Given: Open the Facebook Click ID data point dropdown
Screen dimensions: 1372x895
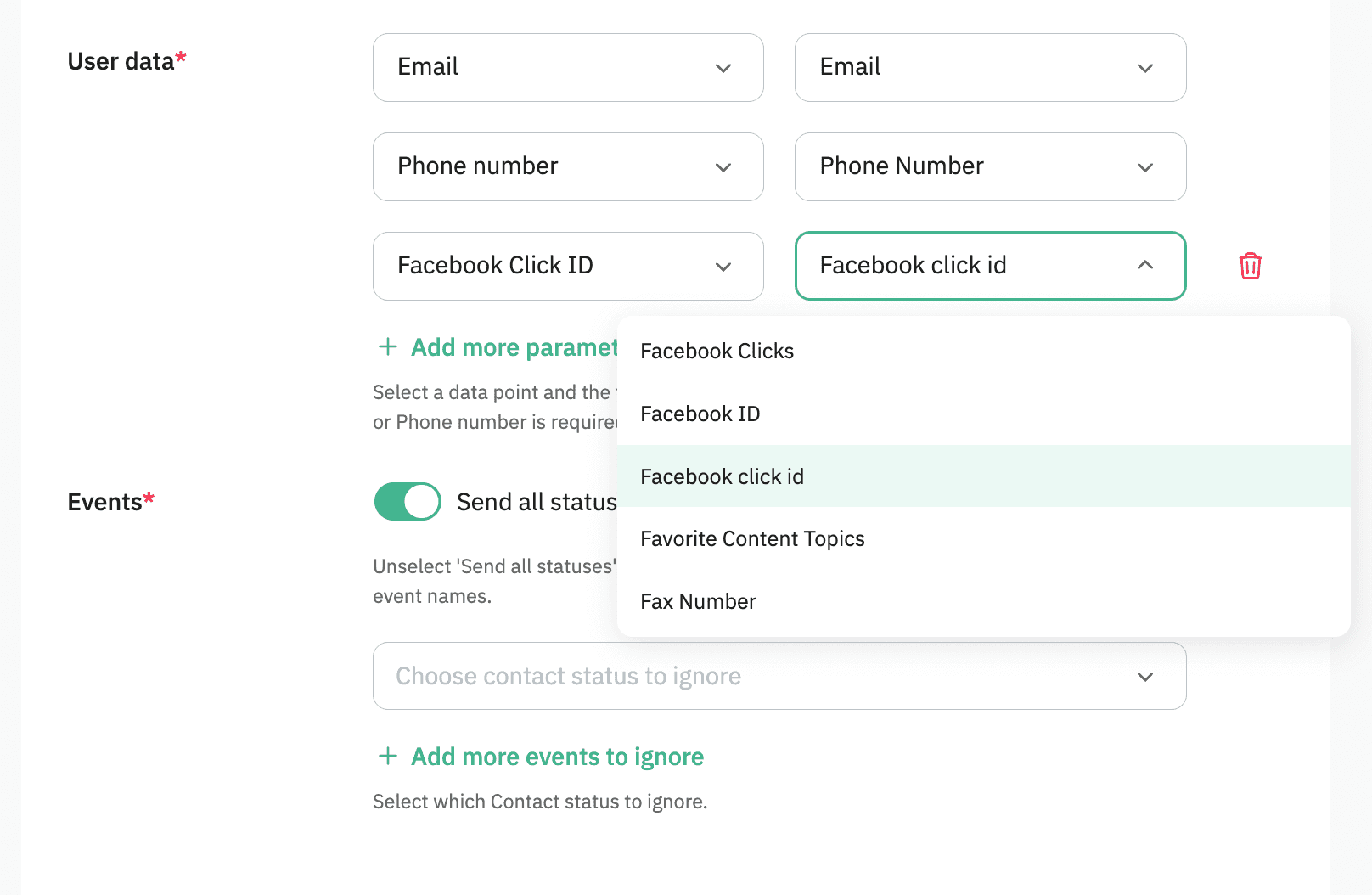Looking at the screenshot, I should [x=552, y=267].
